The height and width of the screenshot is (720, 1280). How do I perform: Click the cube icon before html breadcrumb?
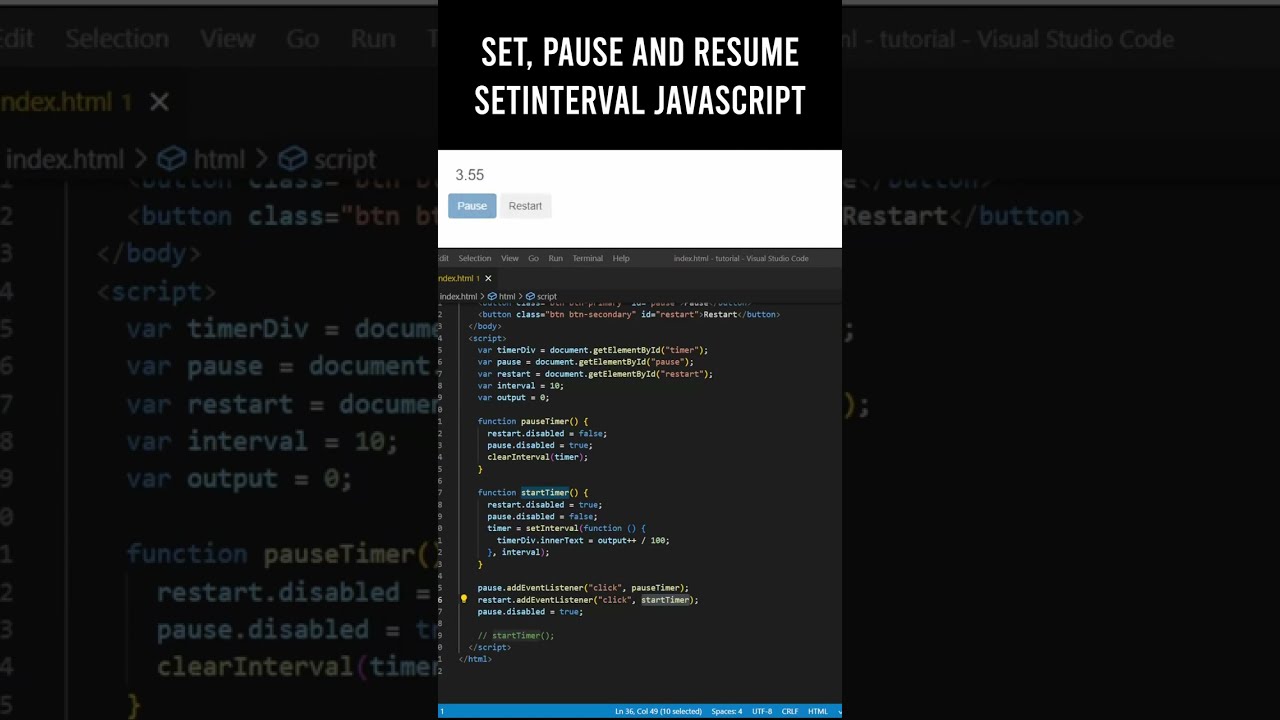tap(492, 297)
